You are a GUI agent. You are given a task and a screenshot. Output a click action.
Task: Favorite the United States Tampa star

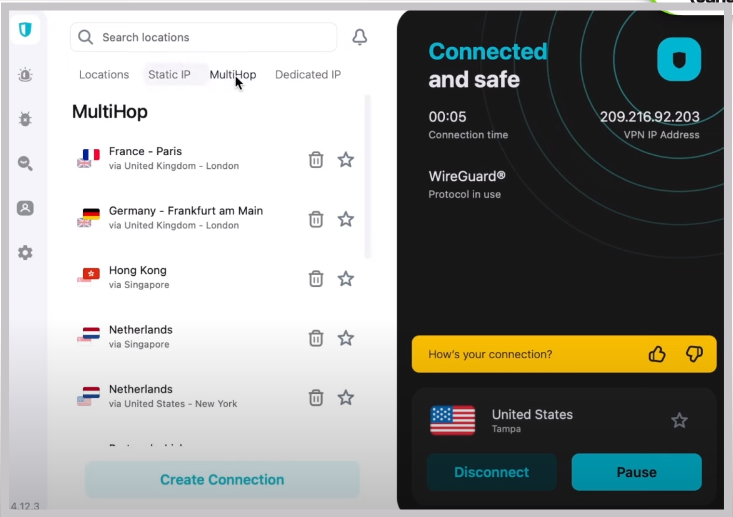click(679, 421)
